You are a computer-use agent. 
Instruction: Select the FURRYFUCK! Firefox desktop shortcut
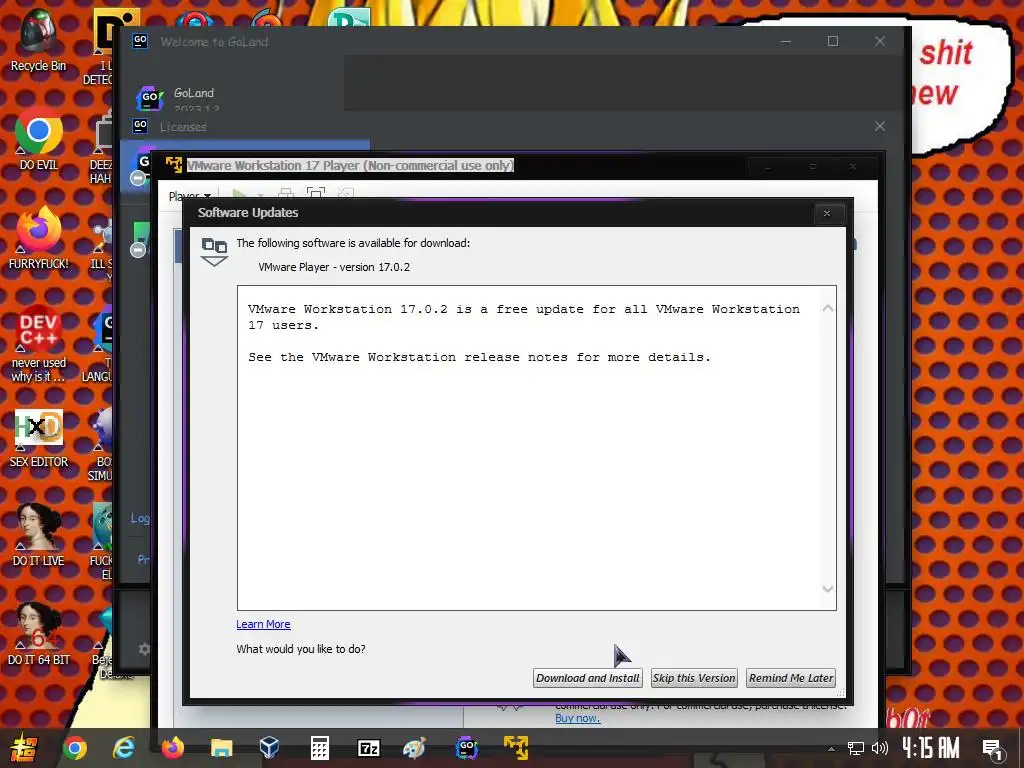pos(39,238)
